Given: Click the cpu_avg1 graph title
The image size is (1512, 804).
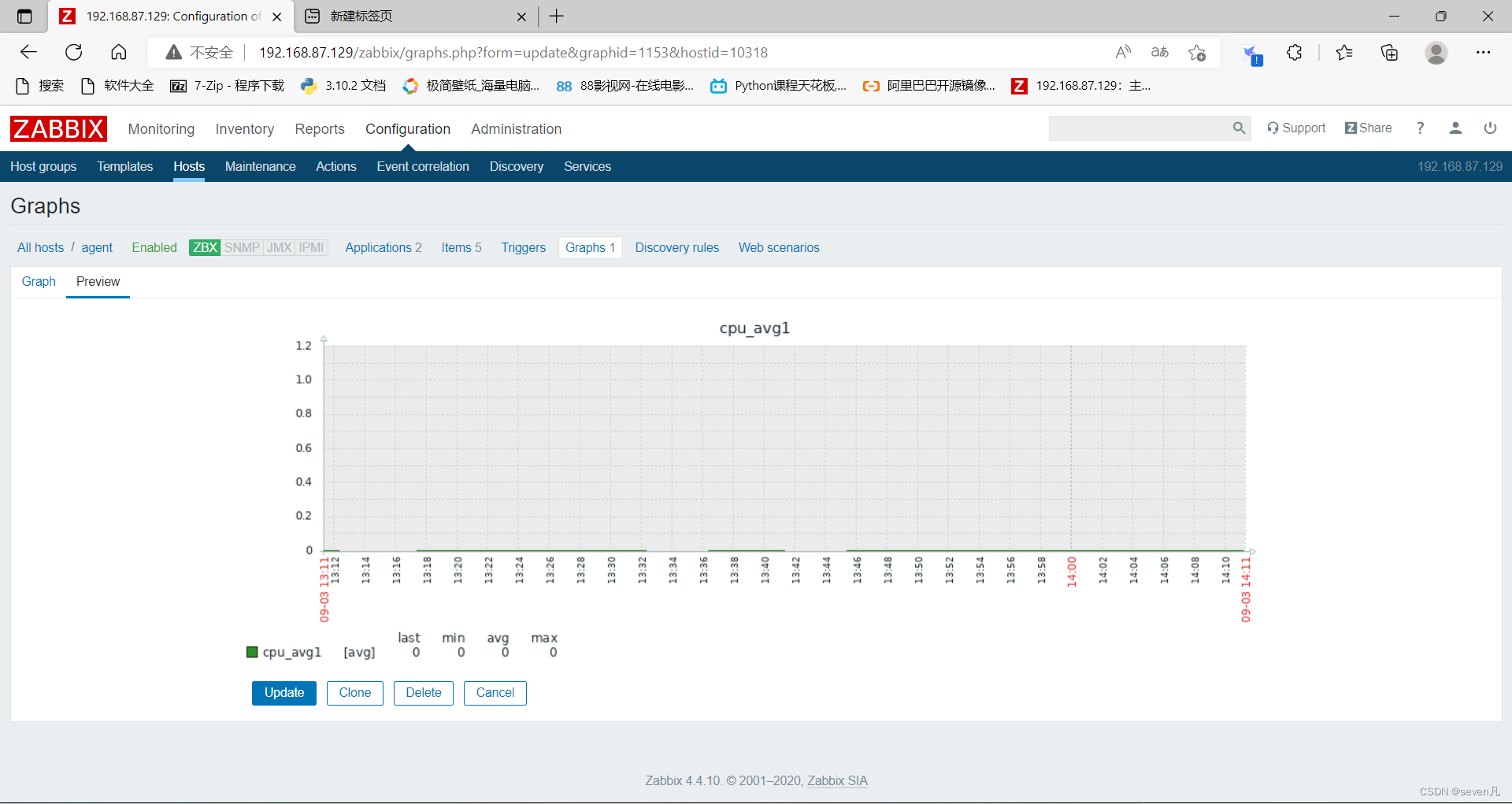Looking at the screenshot, I should (754, 328).
